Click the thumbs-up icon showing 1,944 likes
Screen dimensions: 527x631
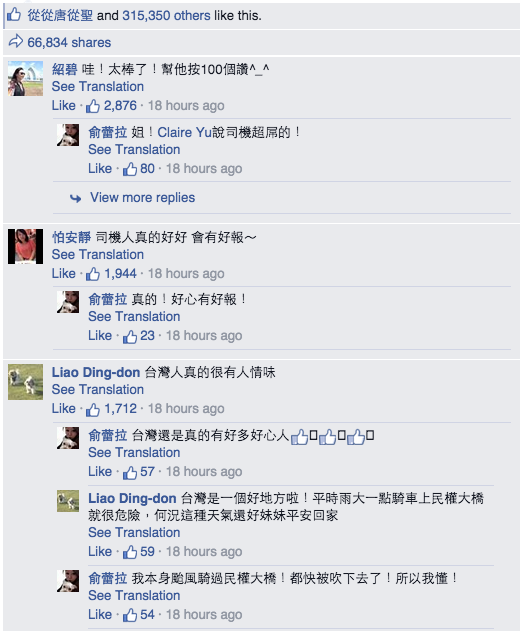(93, 274)
